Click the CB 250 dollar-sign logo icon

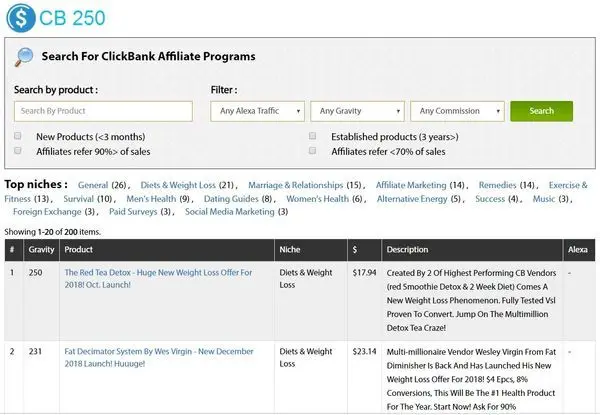point(21,18)
